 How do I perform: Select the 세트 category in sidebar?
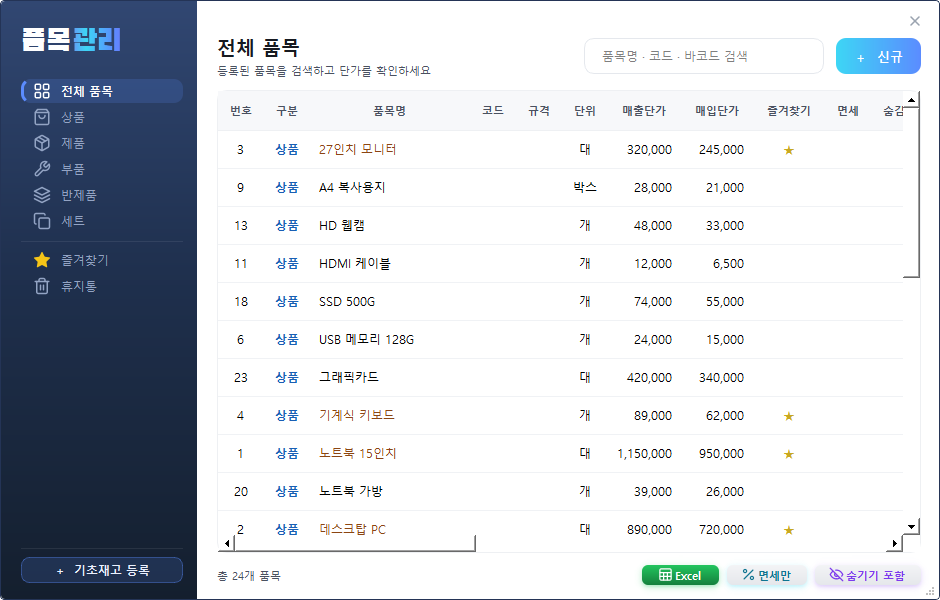pyautogui.click(x=102, y=221)
